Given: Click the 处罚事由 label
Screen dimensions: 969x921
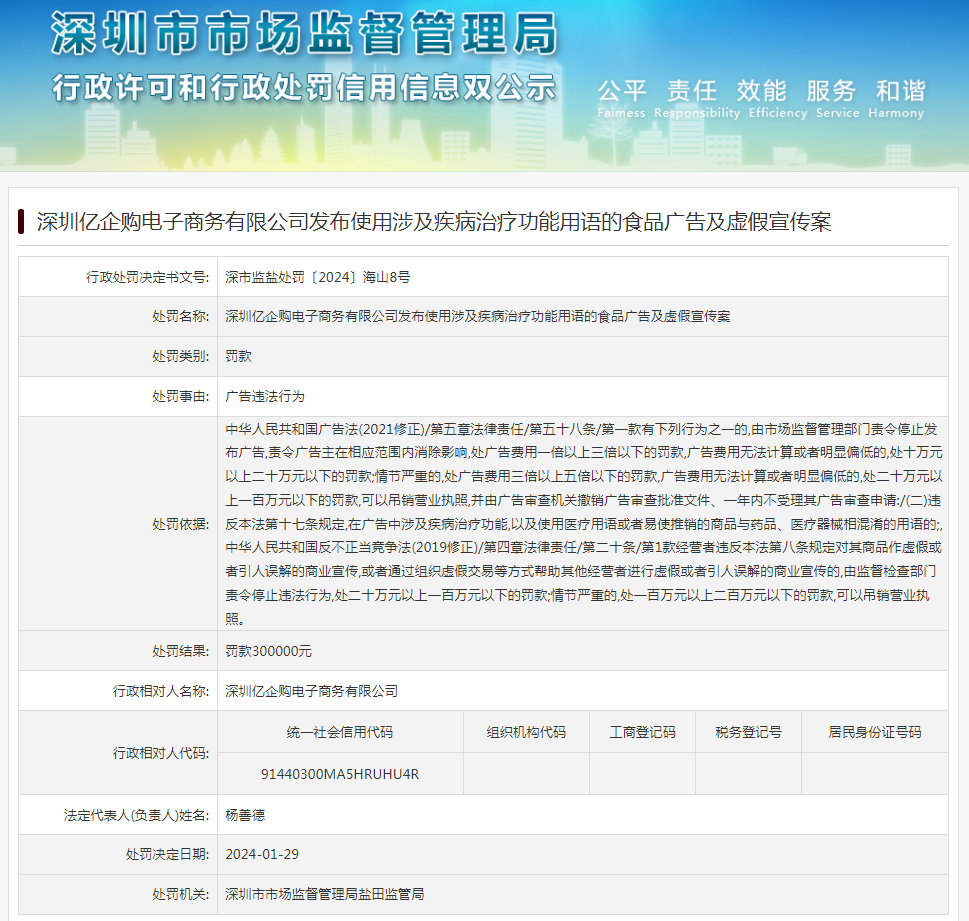Looking at the screenshot, I should [180, 396].
